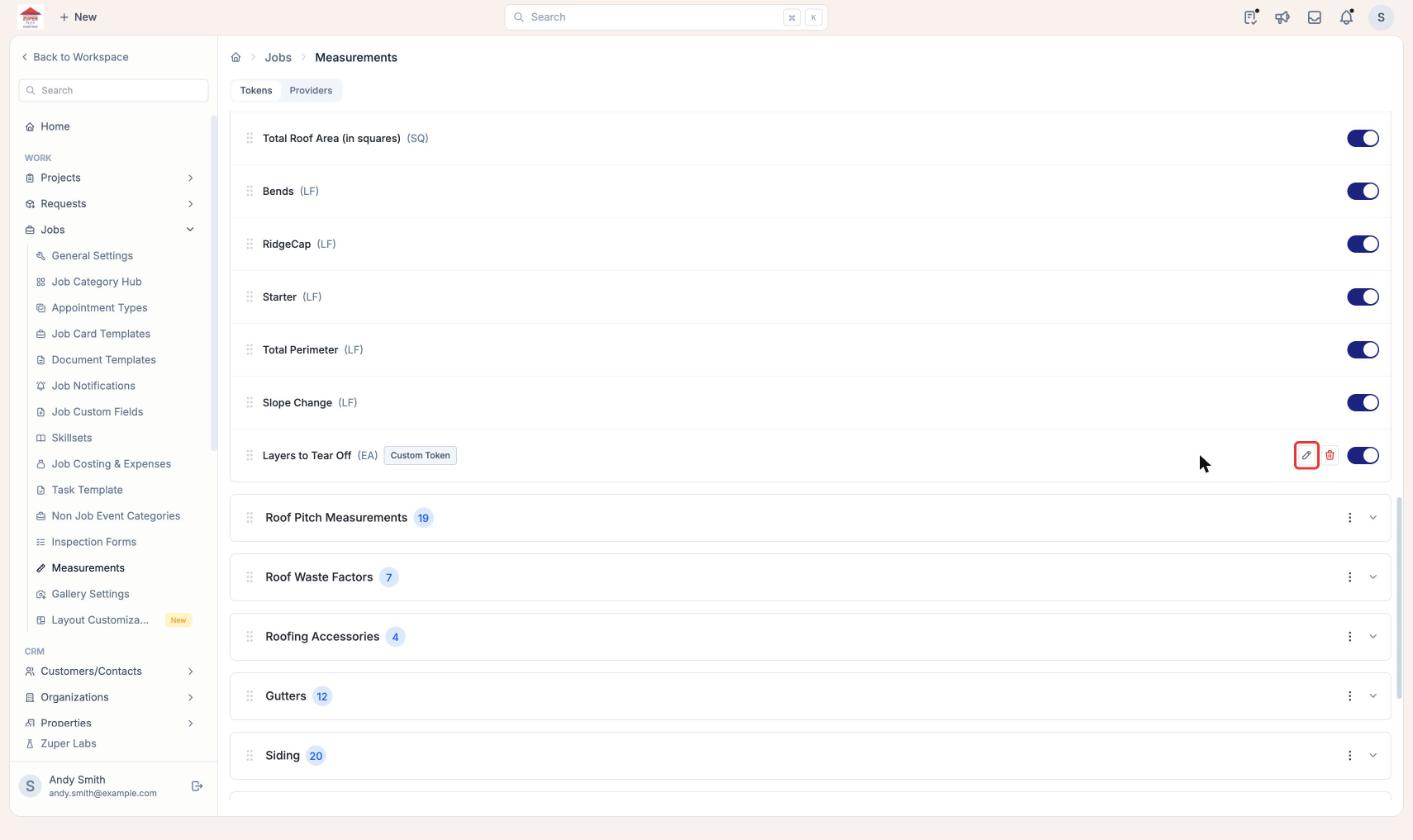Open Inspection Forms in sidebar
The height and width of the screenshot is (840, 1413).
point(94,542)
